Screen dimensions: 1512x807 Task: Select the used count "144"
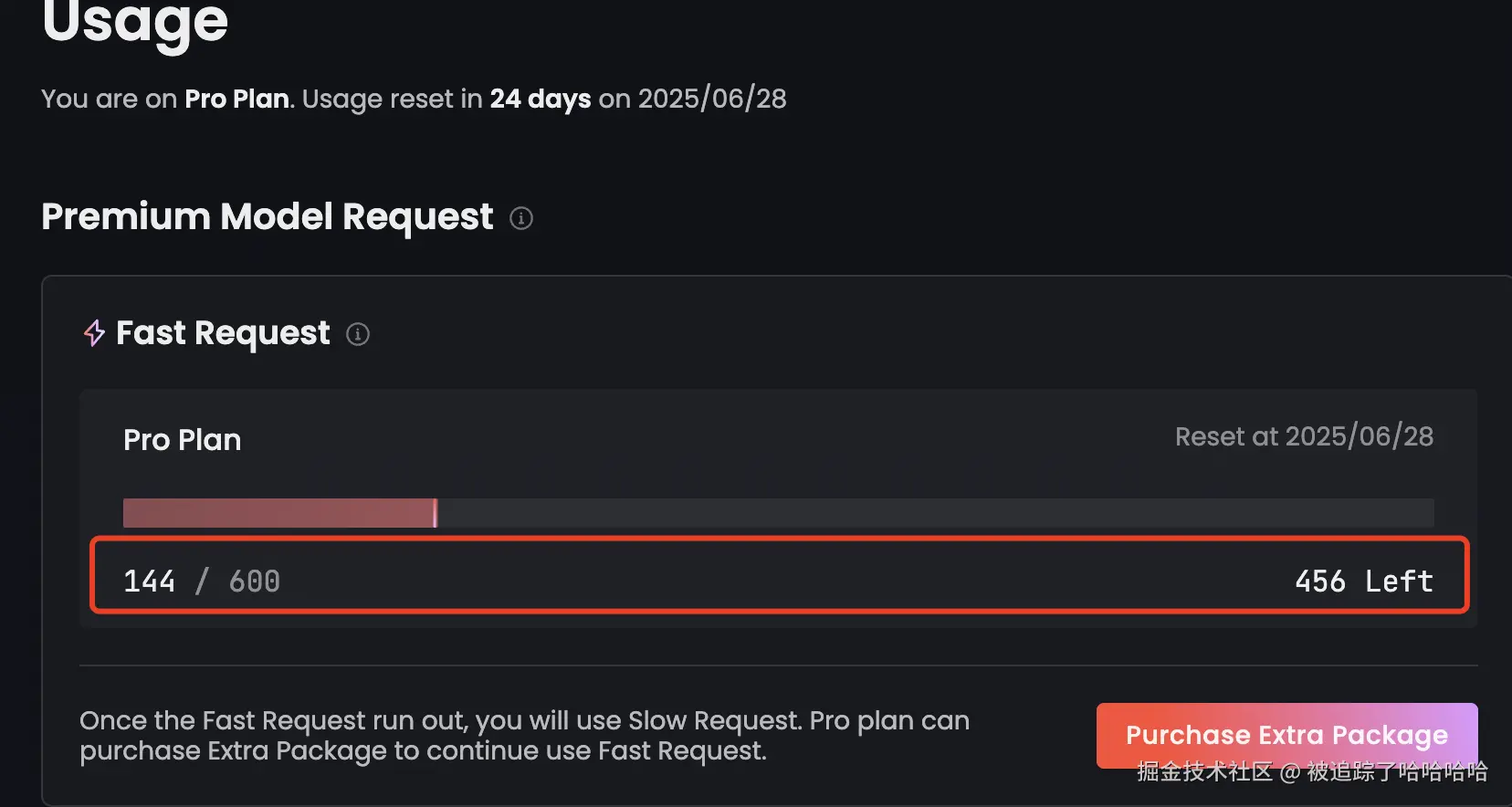[x=149, y=582]
